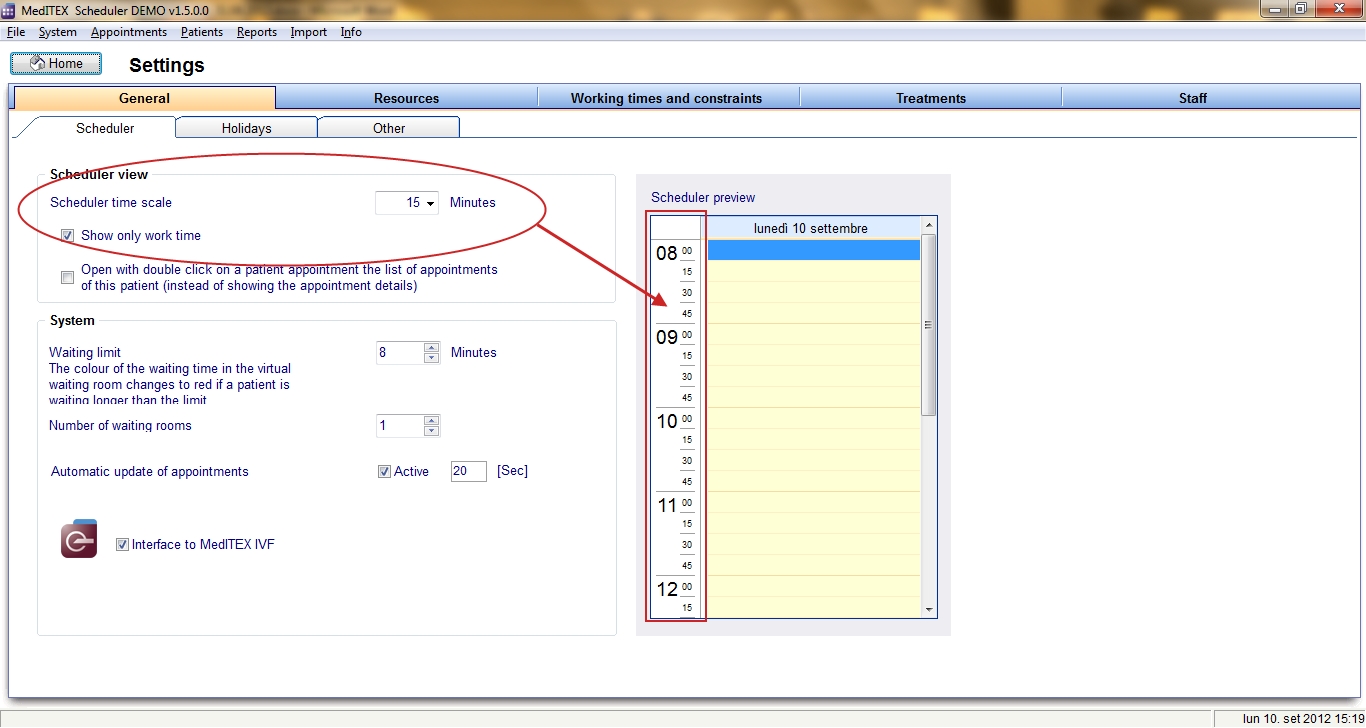Viewport: 1366px width, 728px height.
Task: Click preview scrollbar up arrow
Action: 929,225
